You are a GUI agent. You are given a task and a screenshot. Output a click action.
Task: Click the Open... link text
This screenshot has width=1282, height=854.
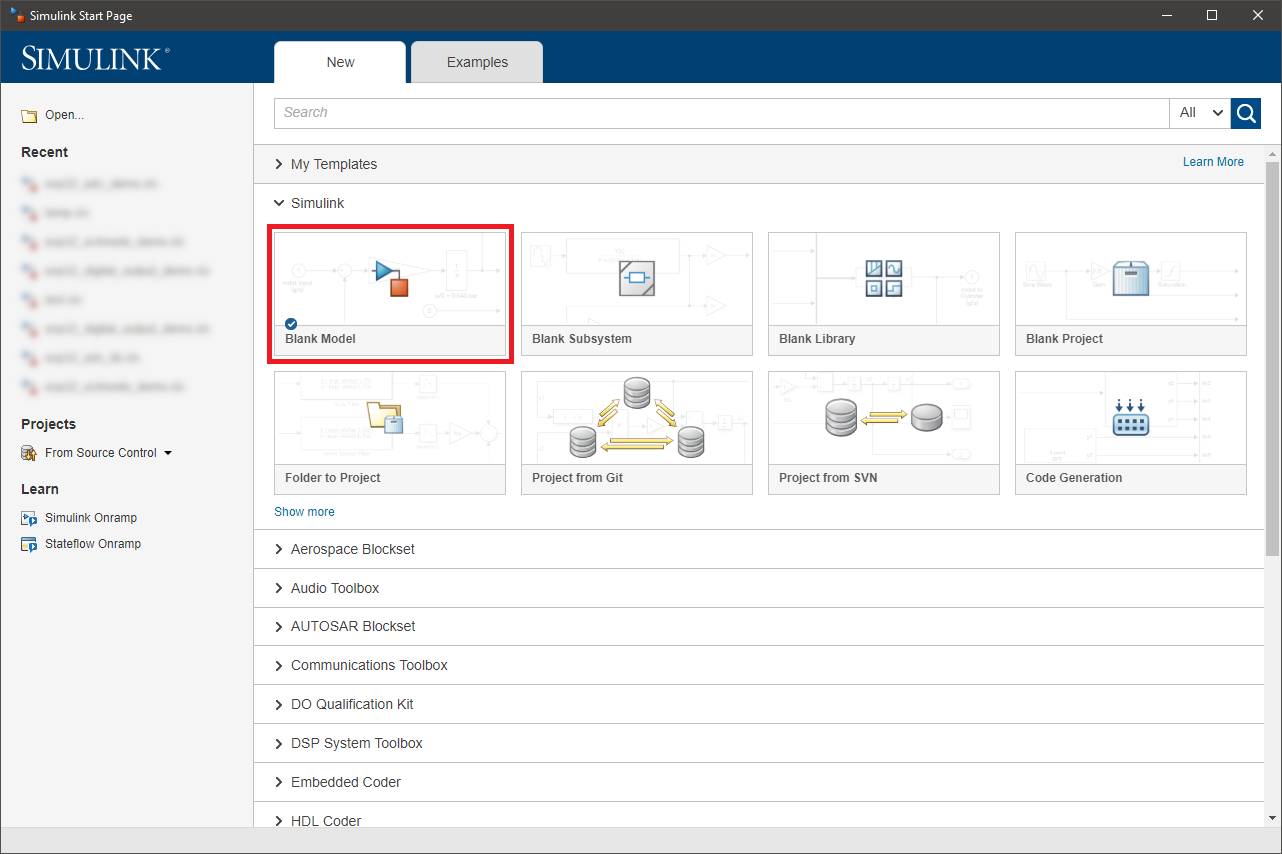coord(64,115)
